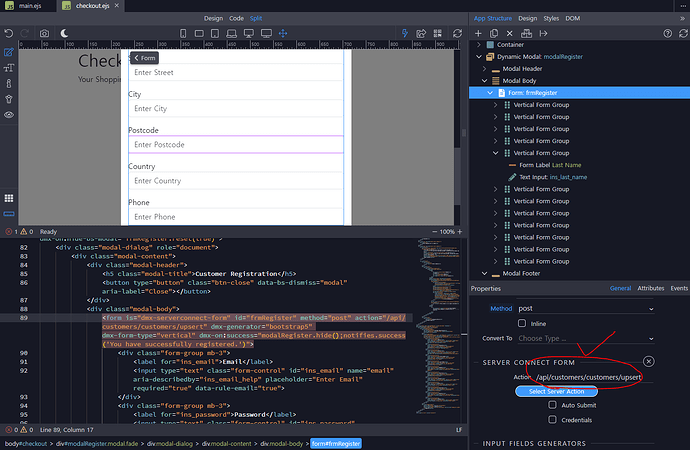Toggle the Credentials checkbox

click(552, 420)
